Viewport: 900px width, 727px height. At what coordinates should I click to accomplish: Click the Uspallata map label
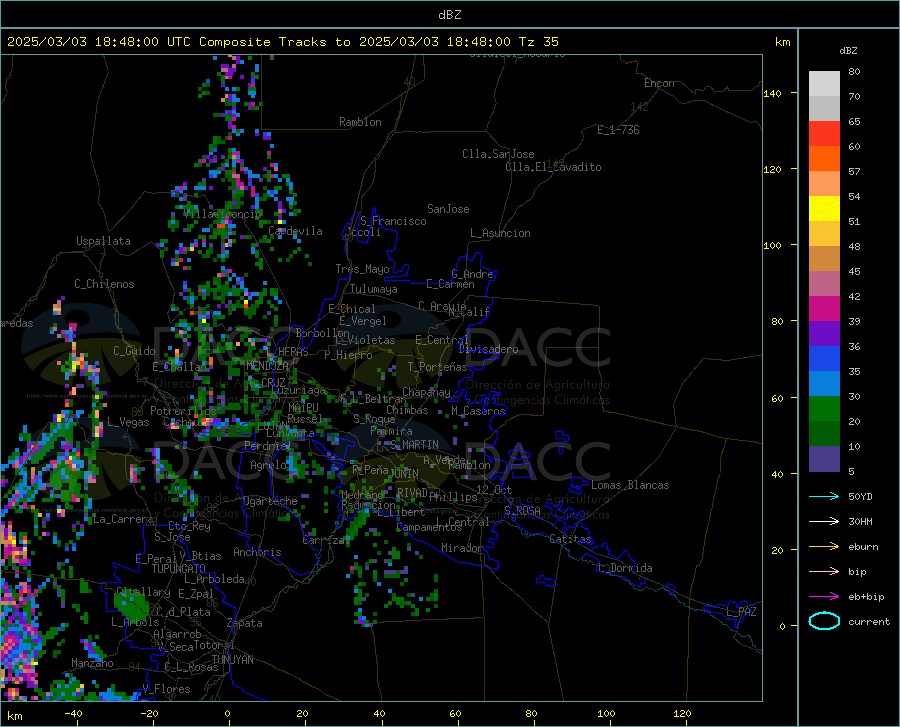pyautogui.click(x=103, y=241)
